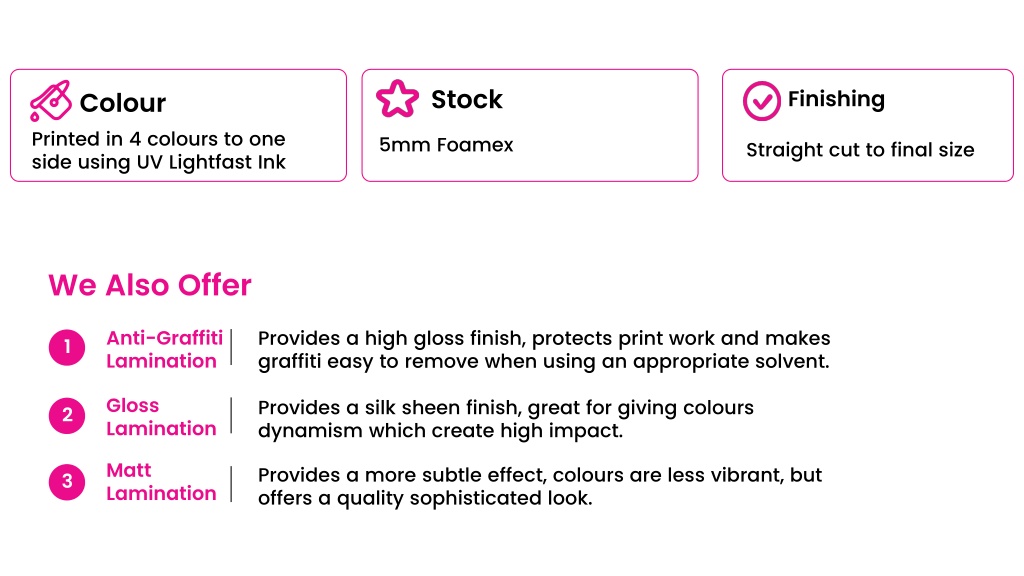Click the silk sheen finish description
Viewport: 1024px width, 576px height.
505,419
